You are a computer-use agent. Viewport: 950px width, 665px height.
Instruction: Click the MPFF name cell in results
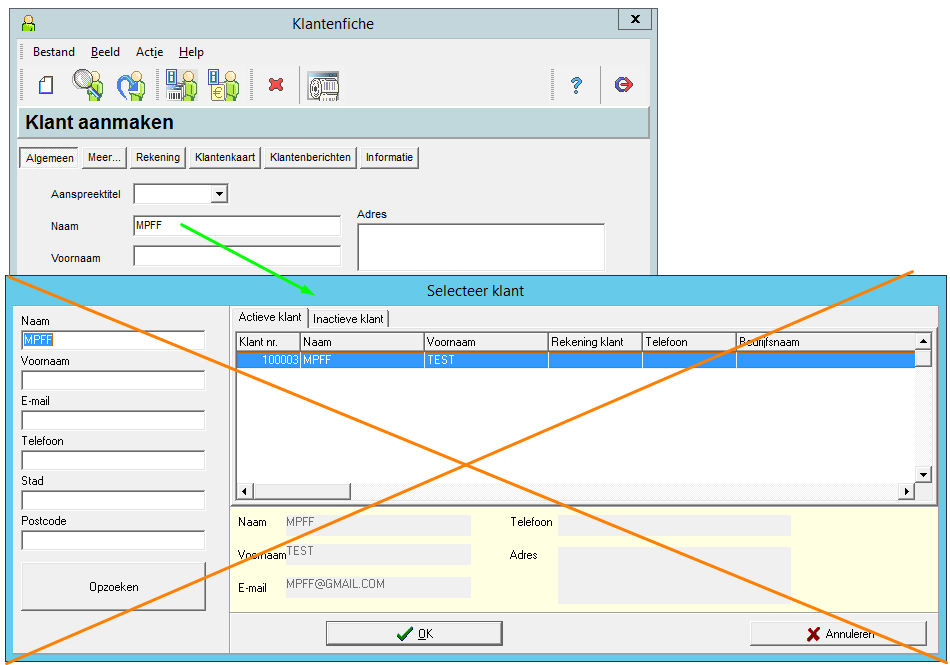[x=362, y=360]
